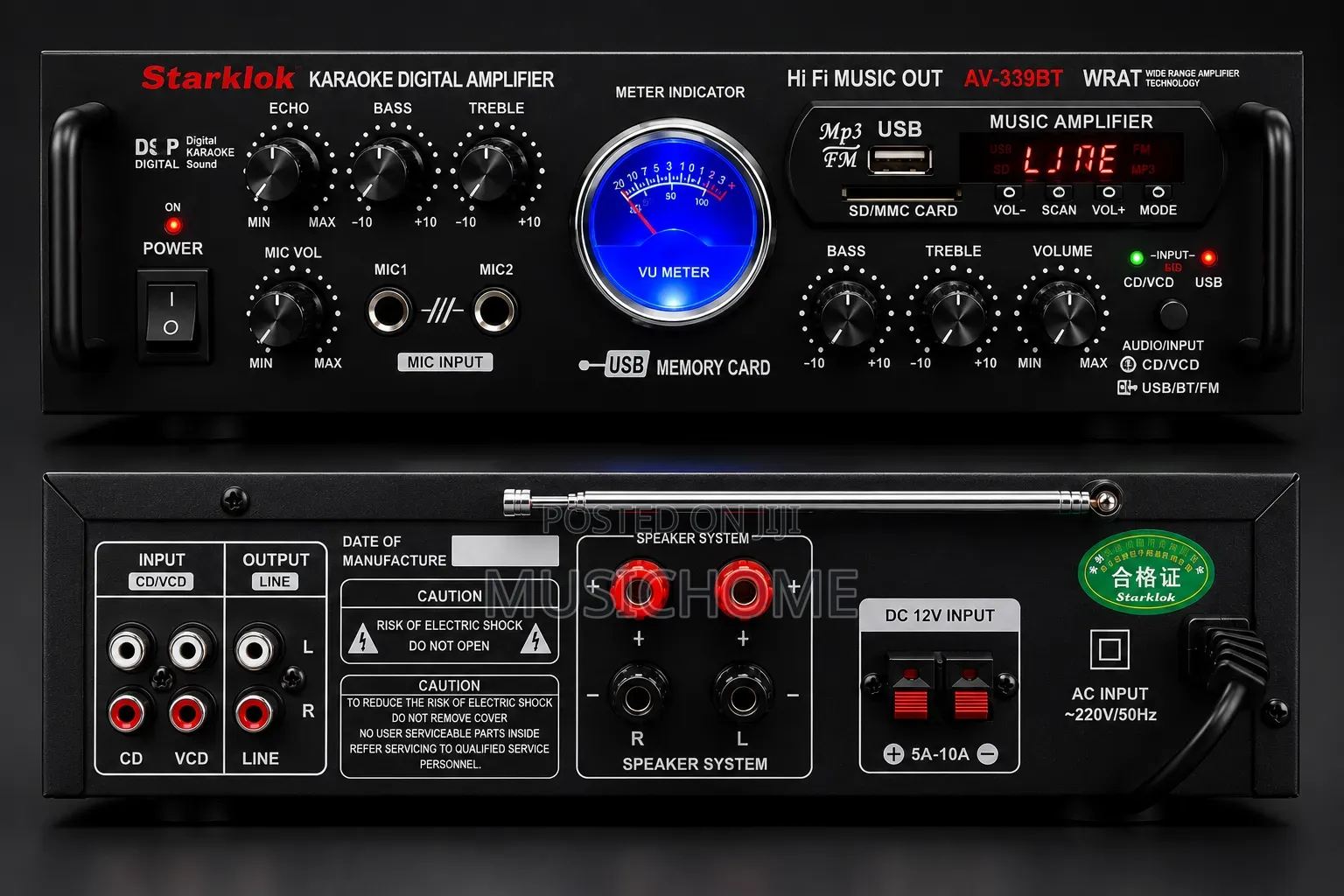Click the red R+ speaker terminal

(639, 589)
